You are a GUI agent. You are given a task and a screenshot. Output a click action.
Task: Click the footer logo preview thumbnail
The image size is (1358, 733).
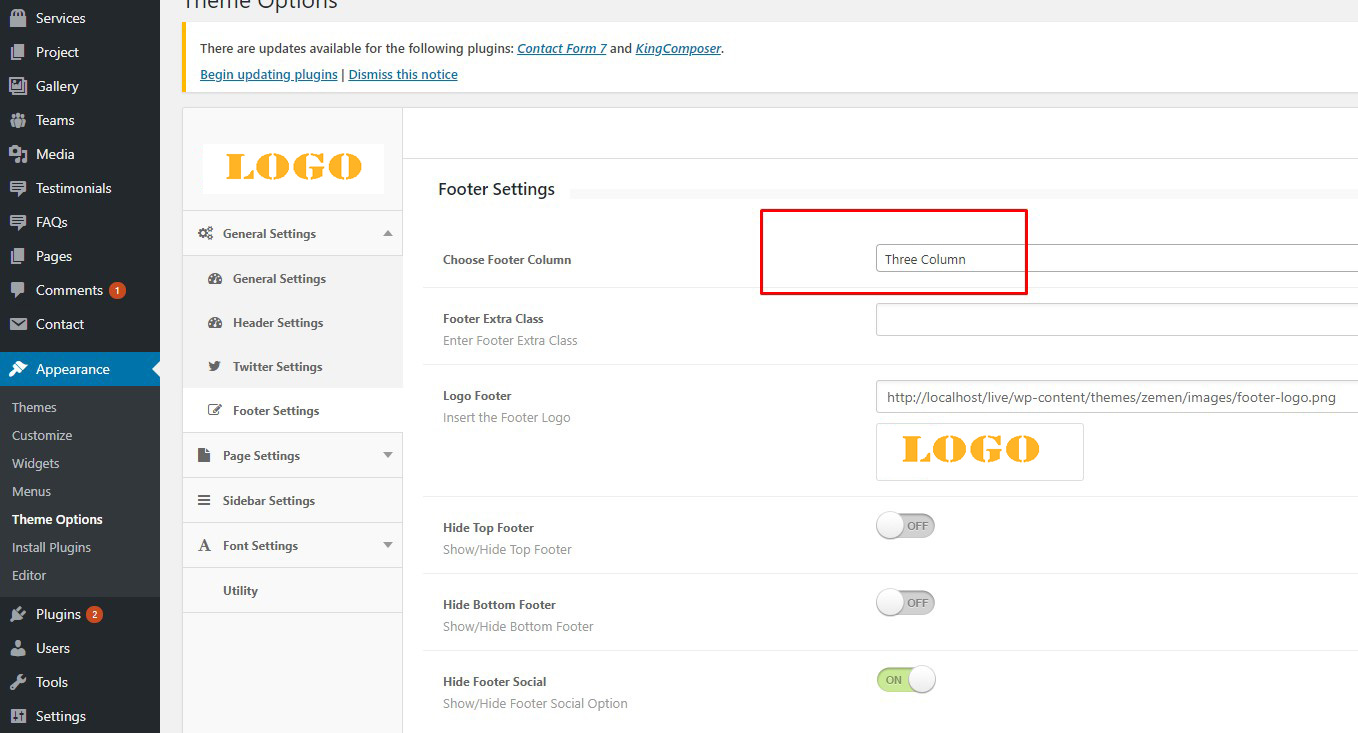pyautogui.click(x=979, y=451)
